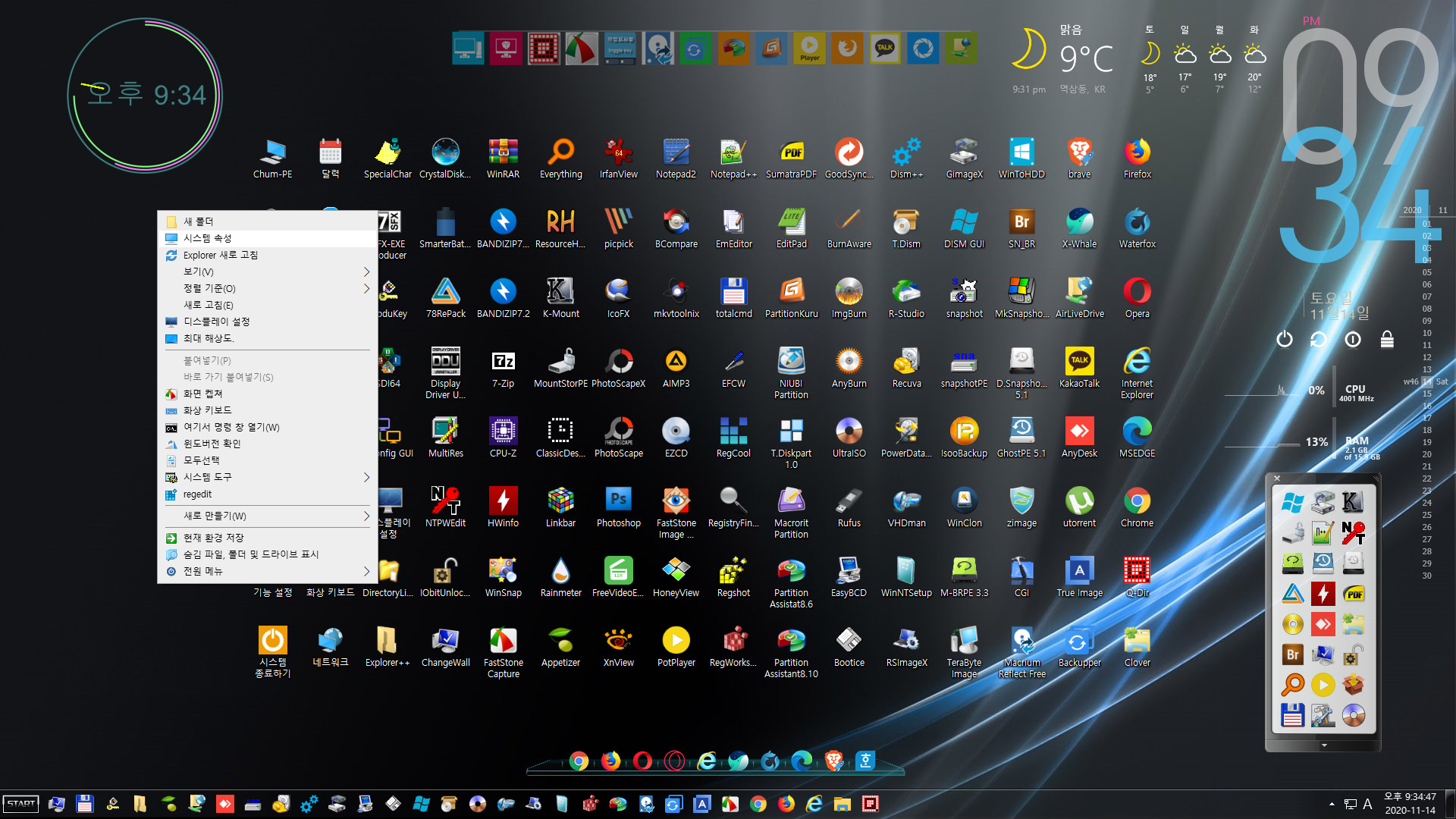Select 새 폴더 in context menu
This screenshot has width=1456, height=819.
point(267,221)
